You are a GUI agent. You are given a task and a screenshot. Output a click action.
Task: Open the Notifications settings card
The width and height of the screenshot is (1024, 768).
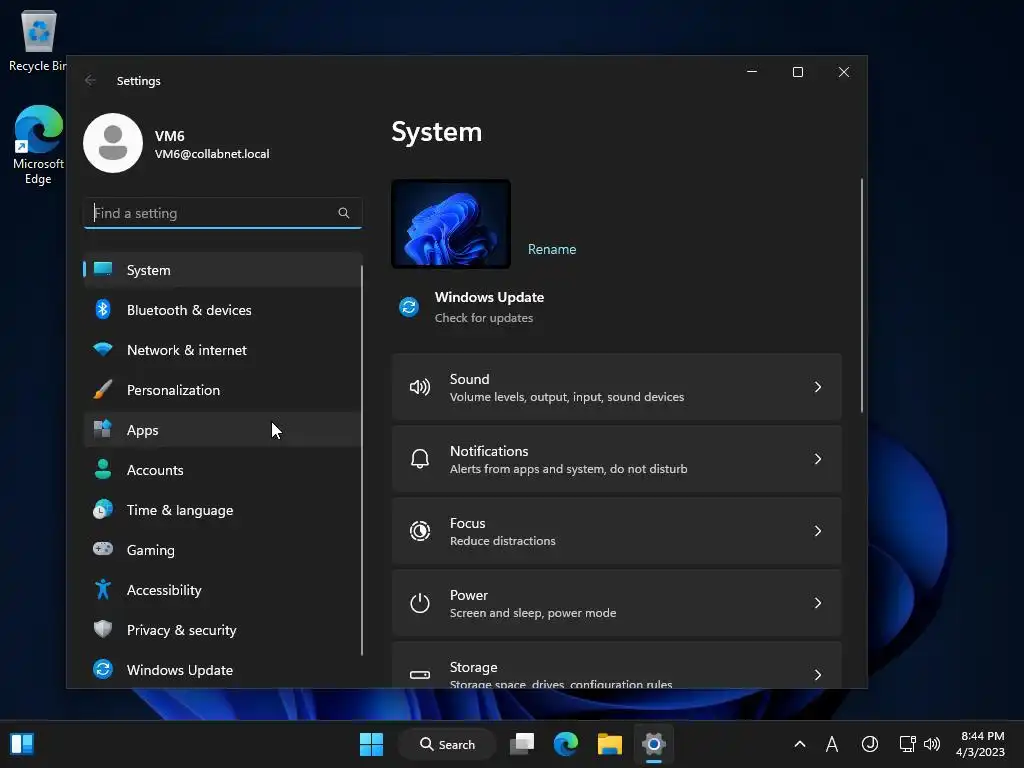point(616,459)
